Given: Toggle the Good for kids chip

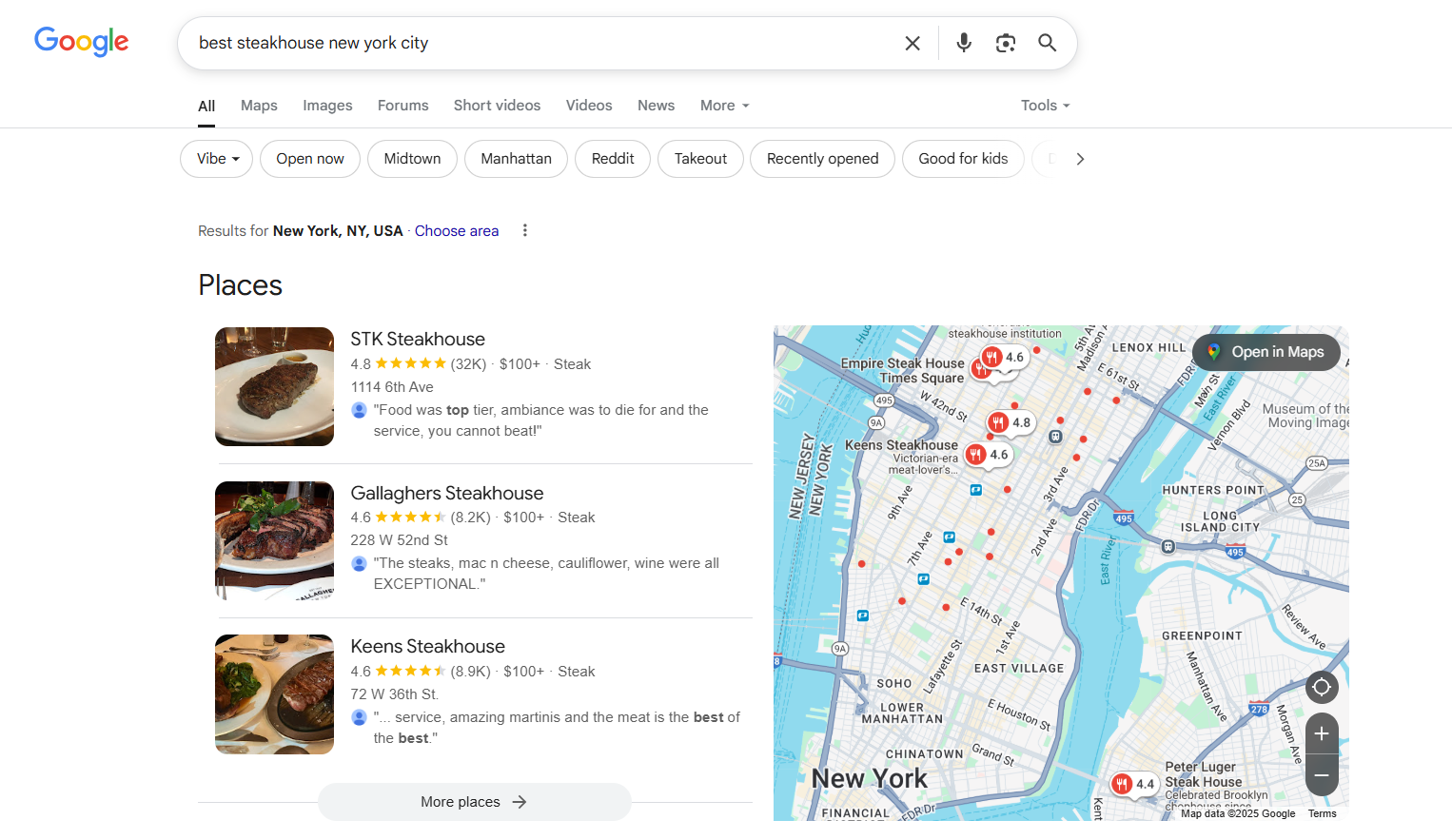Looking at the screenshot, I should click(963, 159).
